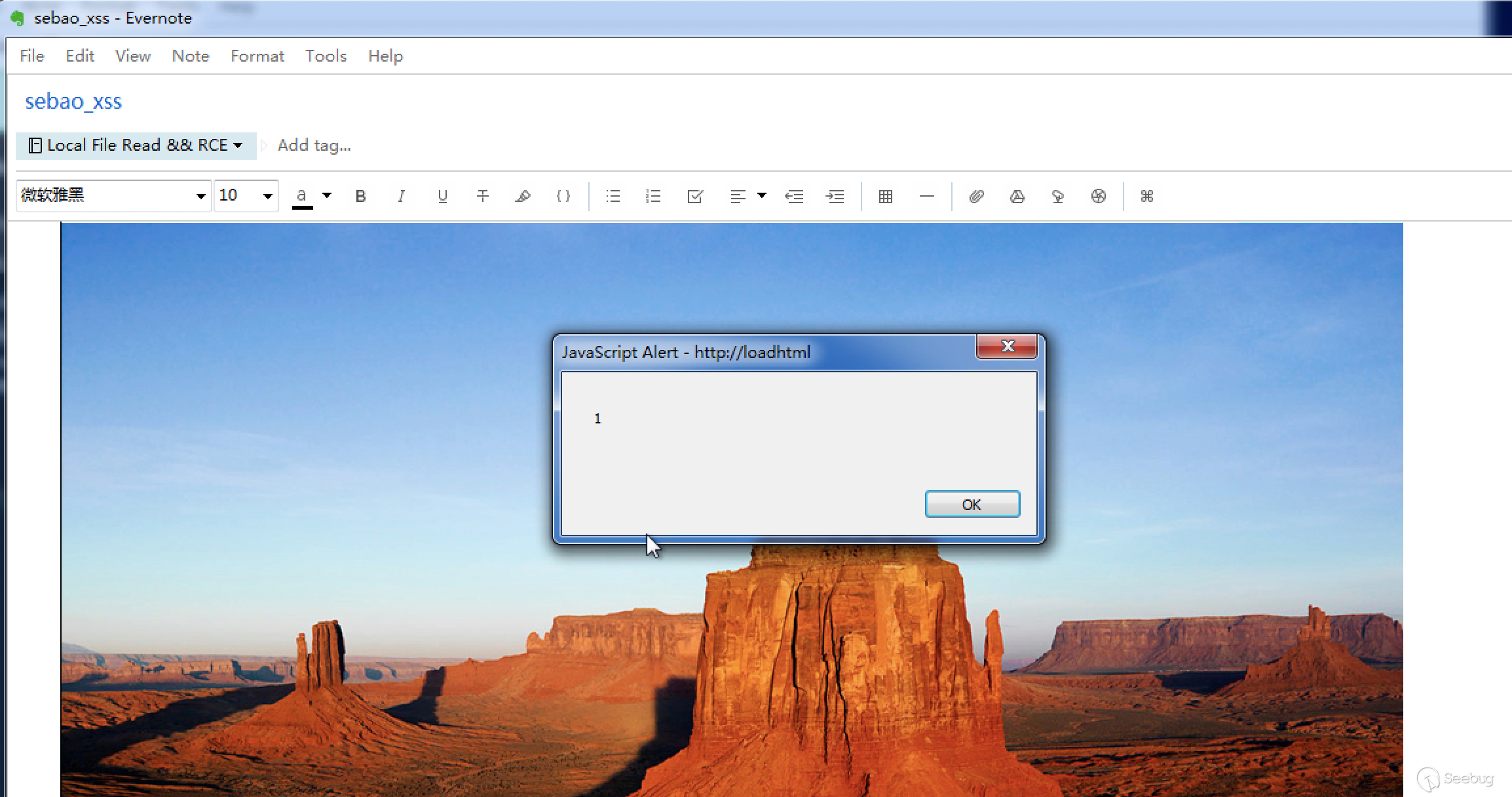
Task: Insert a checkbox to-do item
Action: point(695,196)
